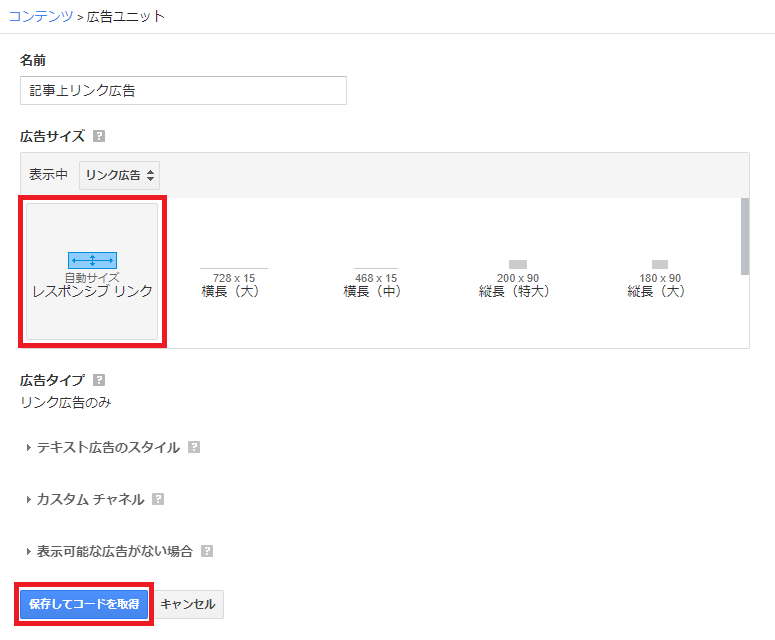Click the 広告ユニット breadcrumb text
The width and height of the screenshot is (775, 640).
[x=126, y=16]
